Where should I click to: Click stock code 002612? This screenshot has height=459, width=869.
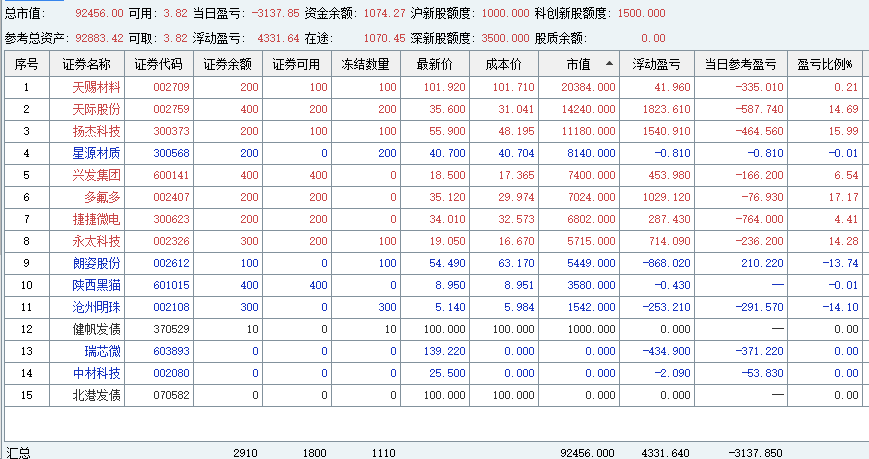171,263
